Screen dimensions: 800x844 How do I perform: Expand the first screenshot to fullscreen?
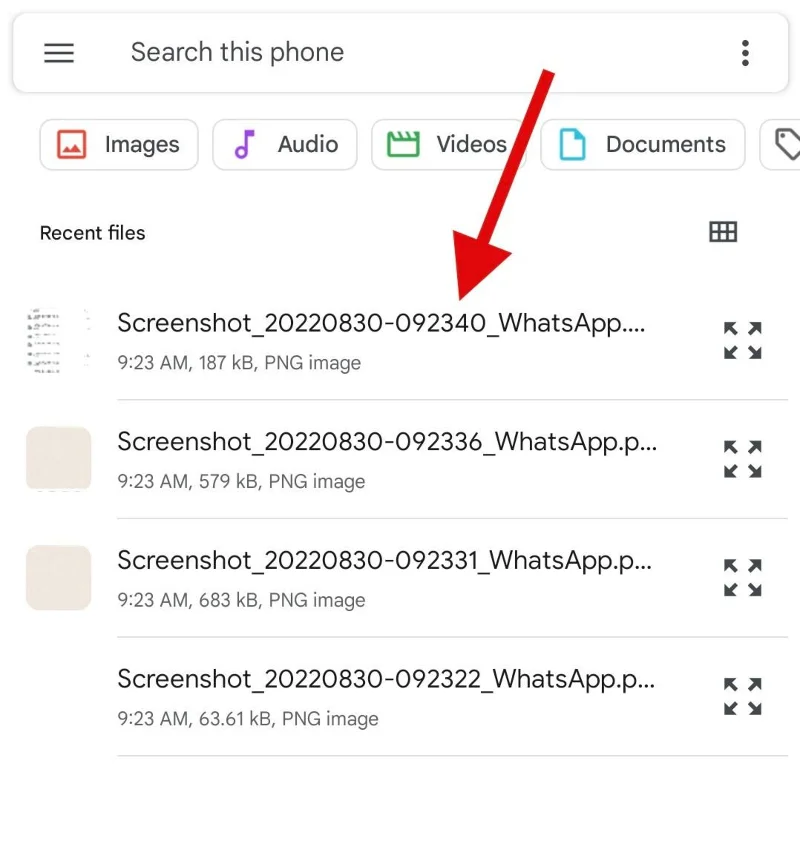tap(742, 340)
